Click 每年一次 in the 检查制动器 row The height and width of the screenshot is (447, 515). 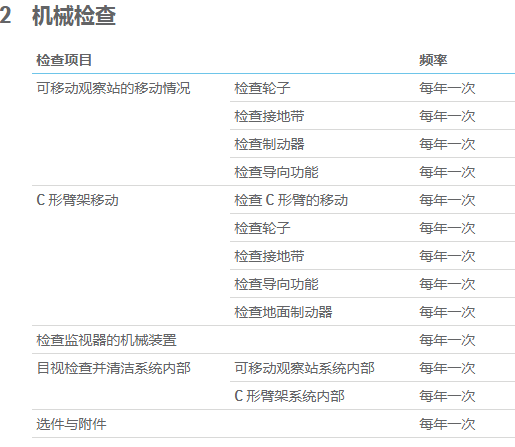[447, 144]
